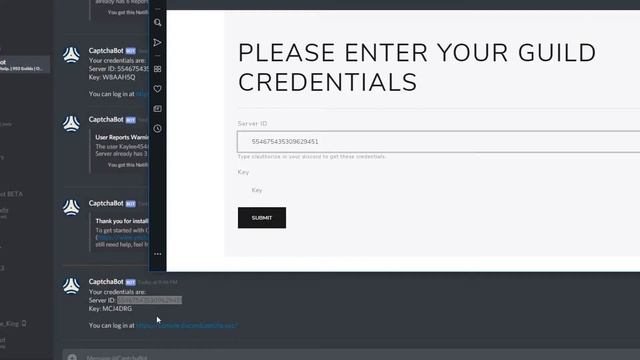Click CaptchaBot avatar beside User Reports Warning

click(x=71, y=124)
